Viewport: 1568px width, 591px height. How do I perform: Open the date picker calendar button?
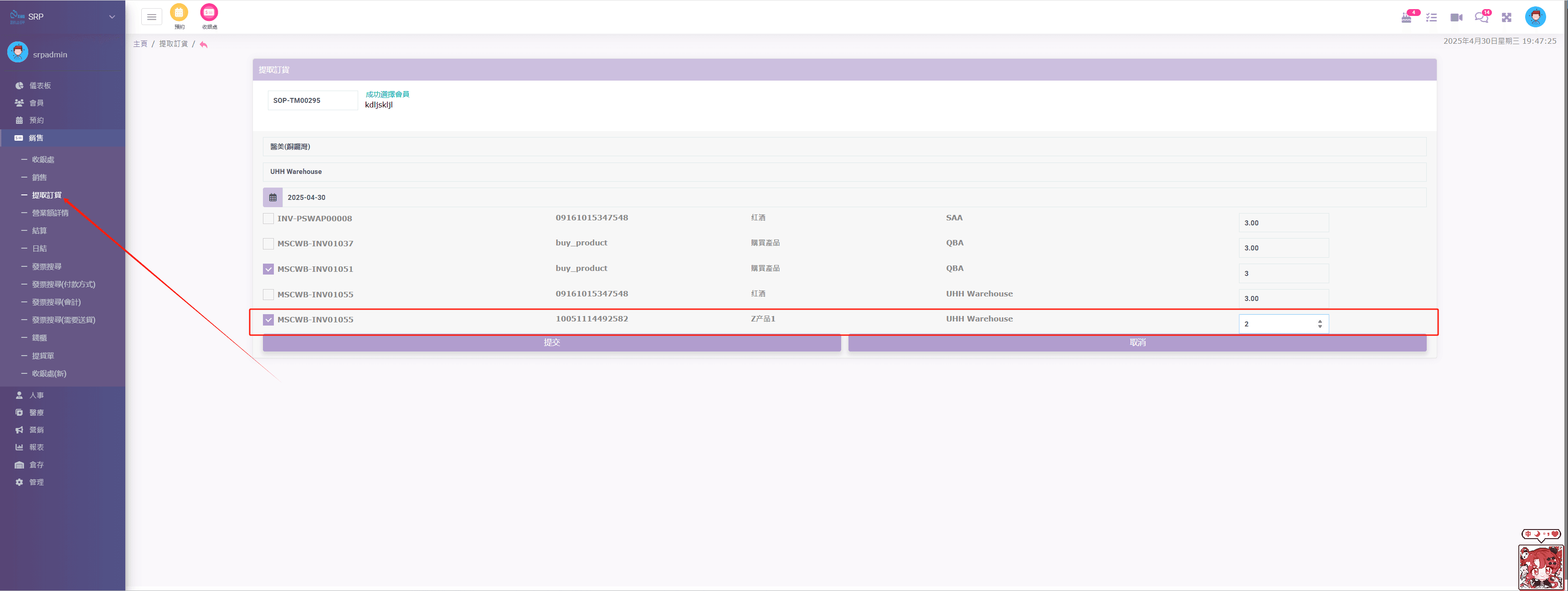pyautogui.click(x=272, y=198)
